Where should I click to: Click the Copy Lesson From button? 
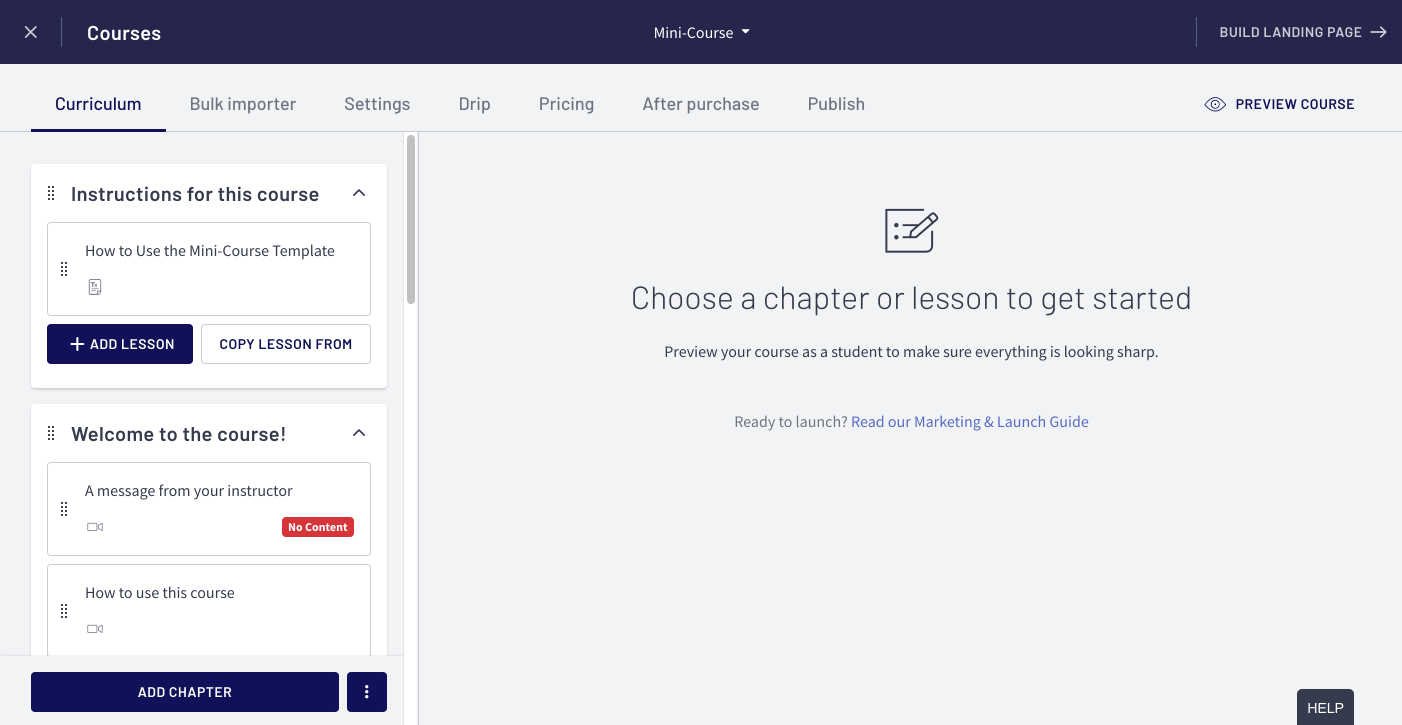pyautogui.click(x=285, y=343)
